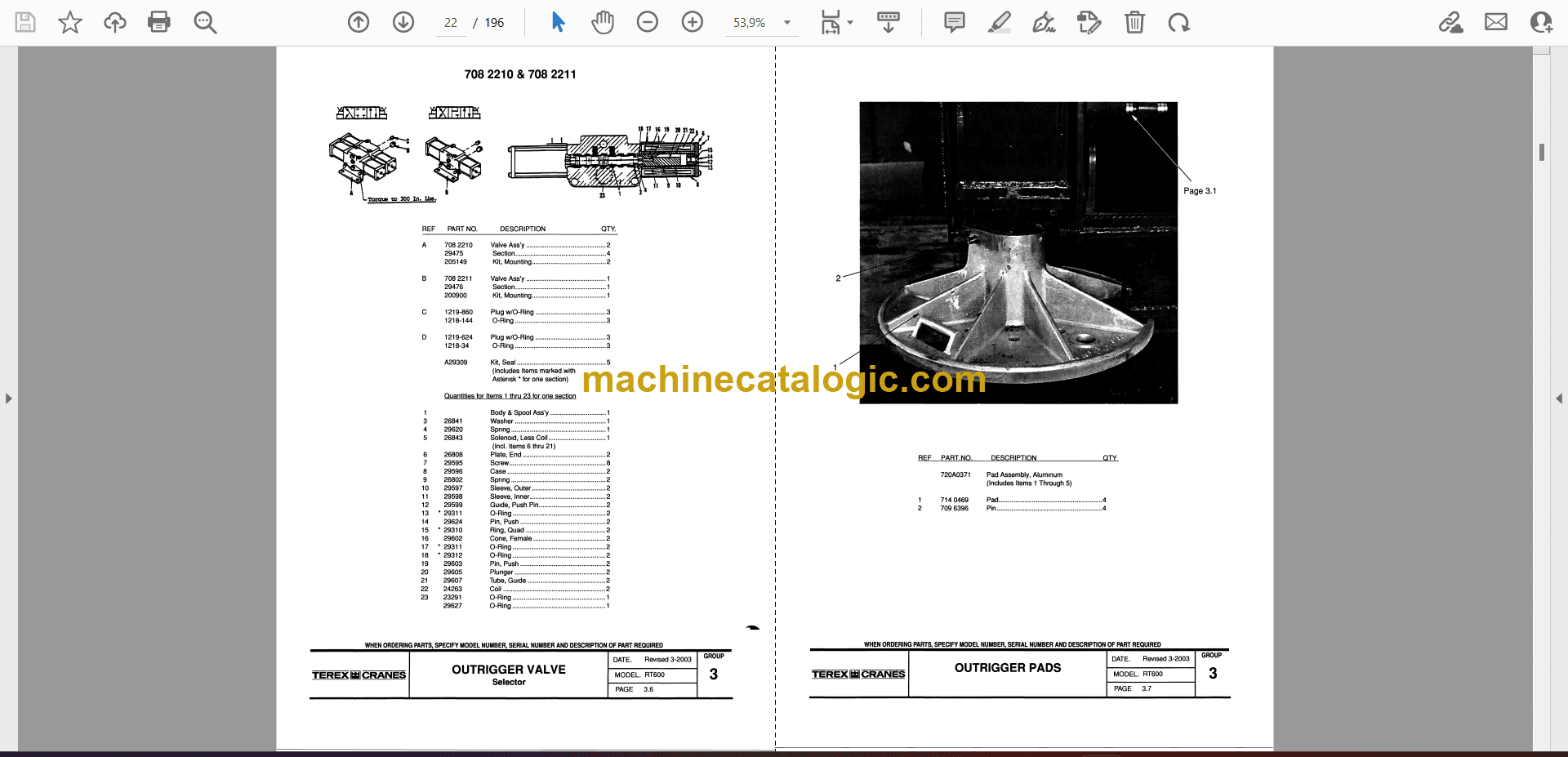Viewport: 1568px width, 757px height.
Task: Open page fit options tool
Action: (x=836, y=22)
